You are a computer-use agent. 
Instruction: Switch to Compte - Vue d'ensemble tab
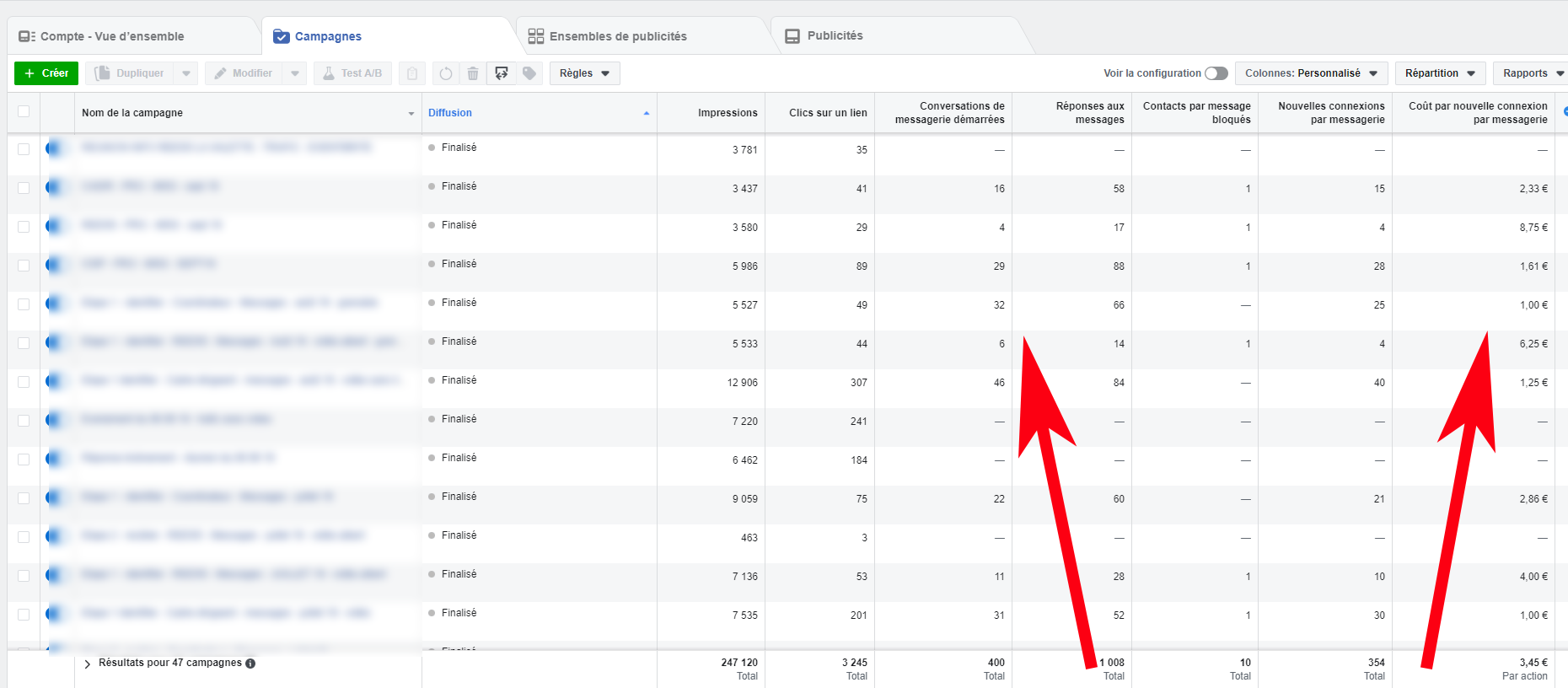[x=131, y=36]
